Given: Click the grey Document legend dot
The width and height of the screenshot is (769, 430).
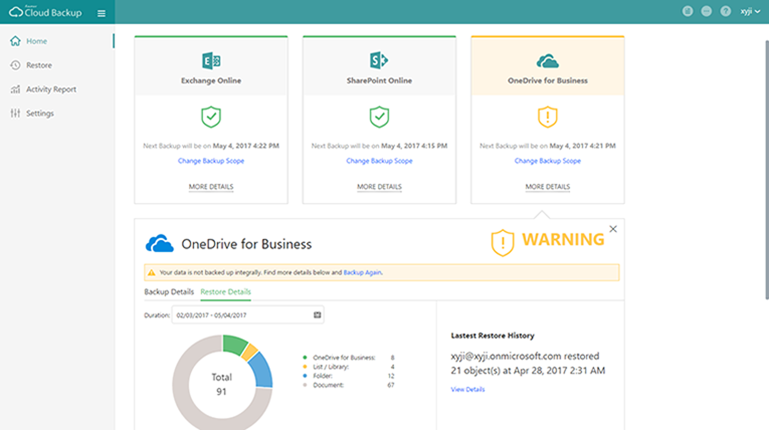Looking at the screenshot, I should [x=305, y=385].
